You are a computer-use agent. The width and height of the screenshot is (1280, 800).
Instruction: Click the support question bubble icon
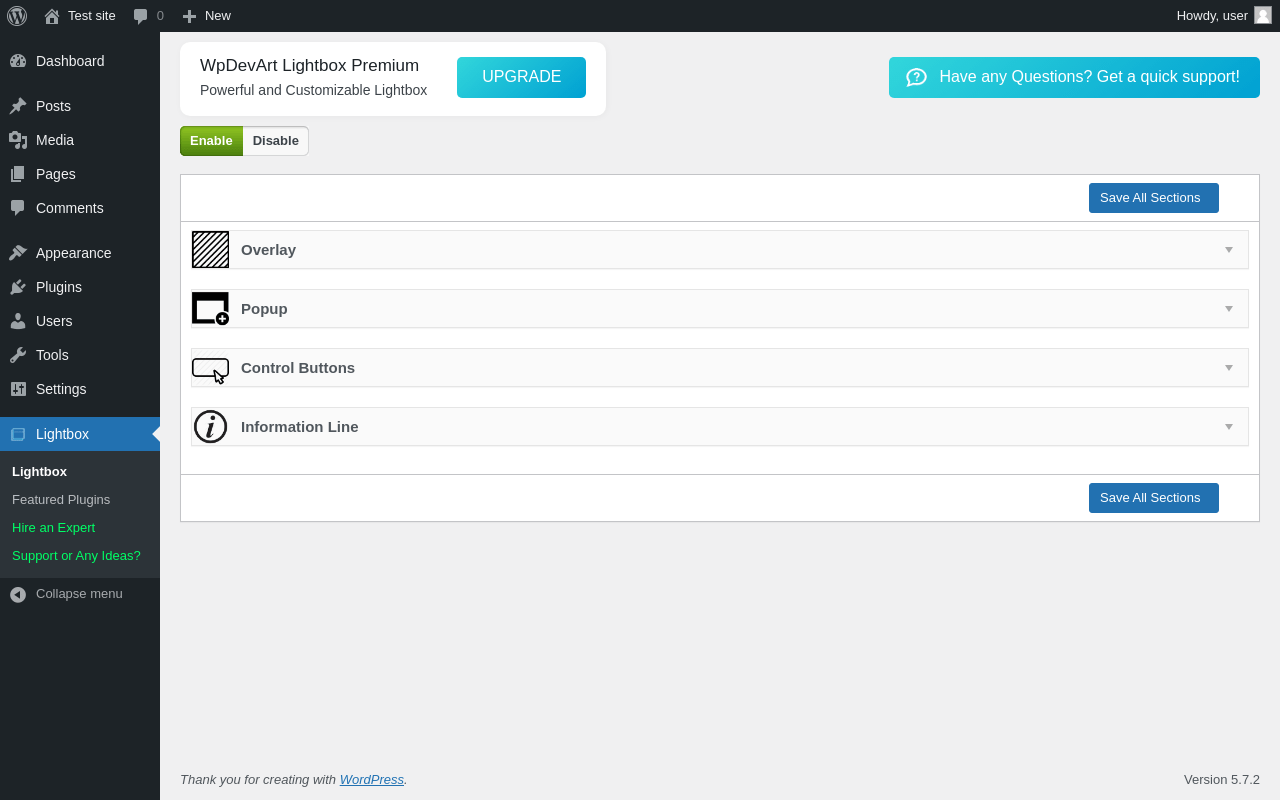[916, 77]
